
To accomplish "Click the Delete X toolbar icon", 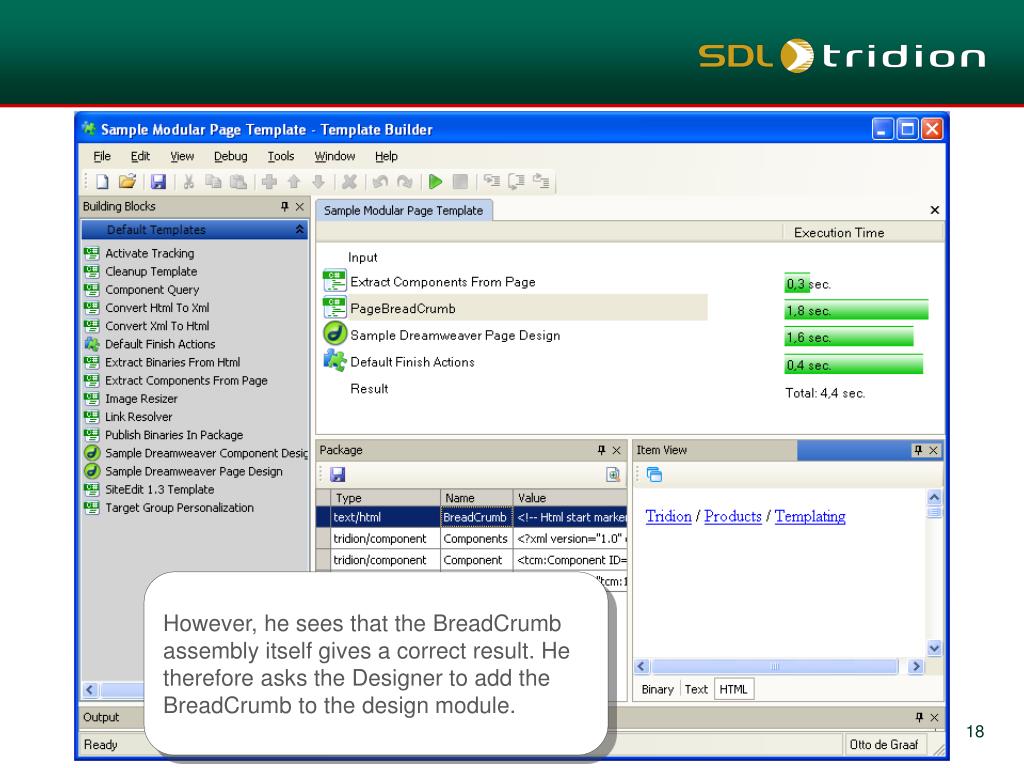I will point(349,182).
